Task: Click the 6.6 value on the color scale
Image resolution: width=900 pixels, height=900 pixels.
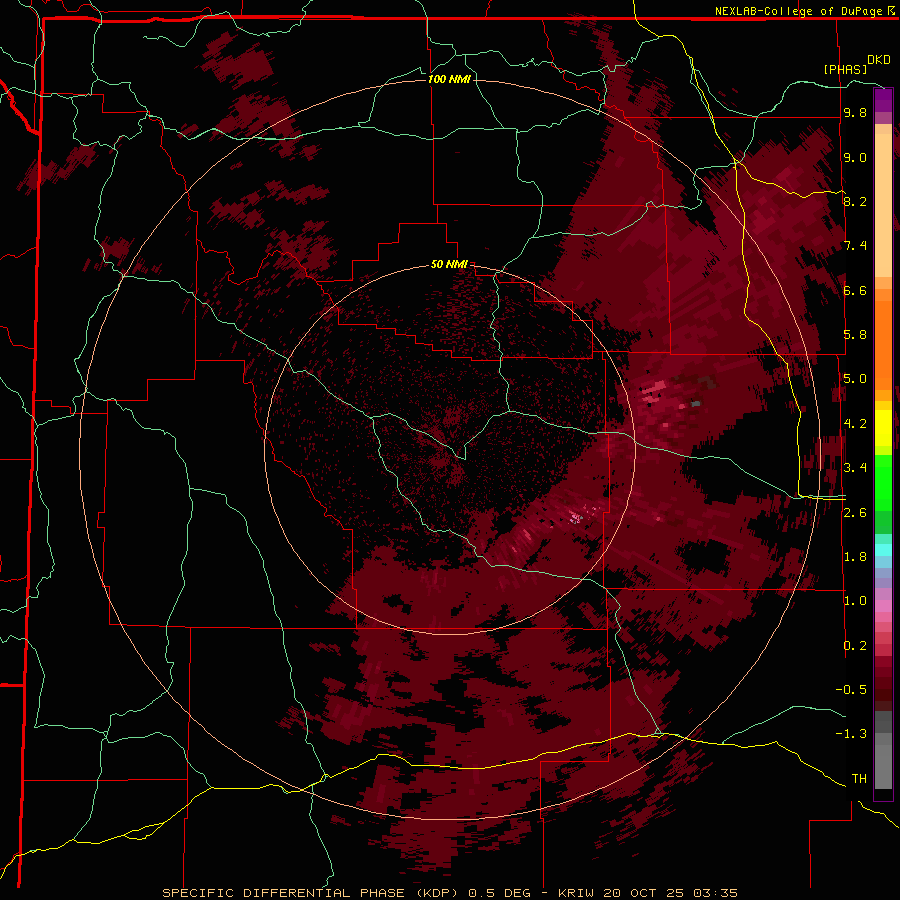Action: (x=855, y=290)
